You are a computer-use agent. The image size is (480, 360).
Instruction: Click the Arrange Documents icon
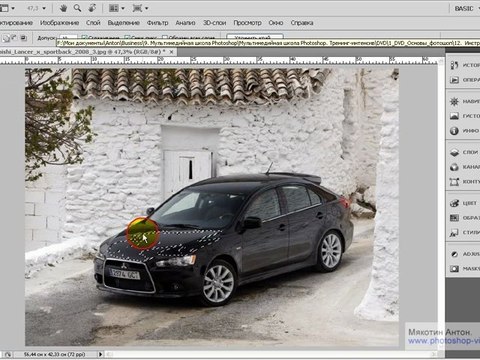(x=114, y=8)
